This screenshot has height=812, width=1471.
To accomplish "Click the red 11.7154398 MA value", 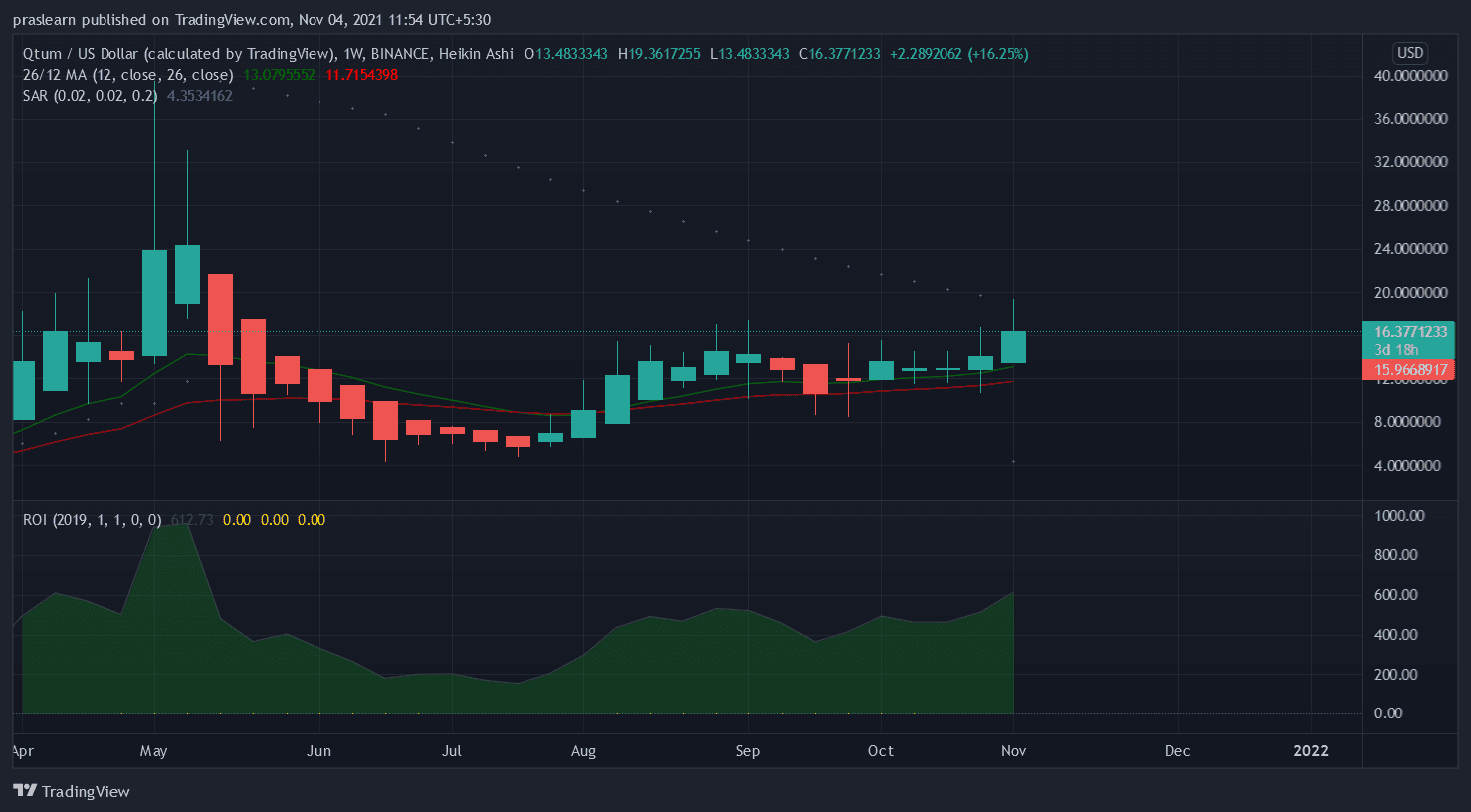I will tap(362, 75).
